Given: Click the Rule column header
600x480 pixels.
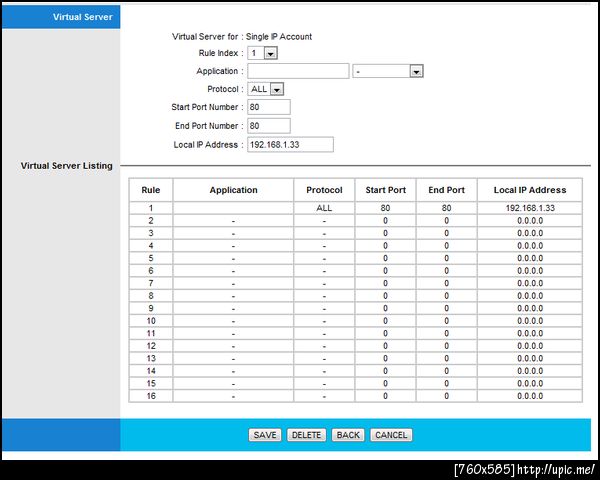Looking at the screenshot, I should pyautogui.click(x=151, y=190).
